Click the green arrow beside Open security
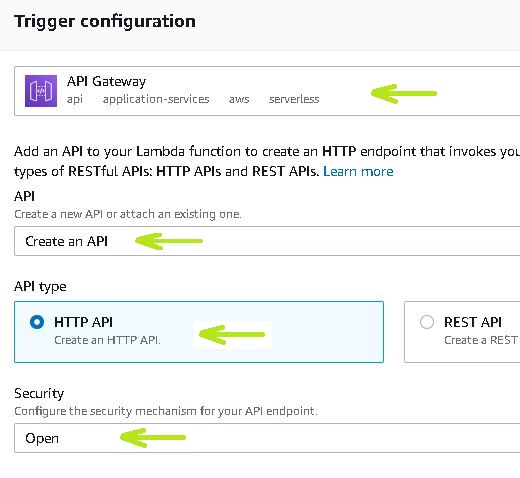The width and height of the screenshot is (520, 478). pos(153,437)
